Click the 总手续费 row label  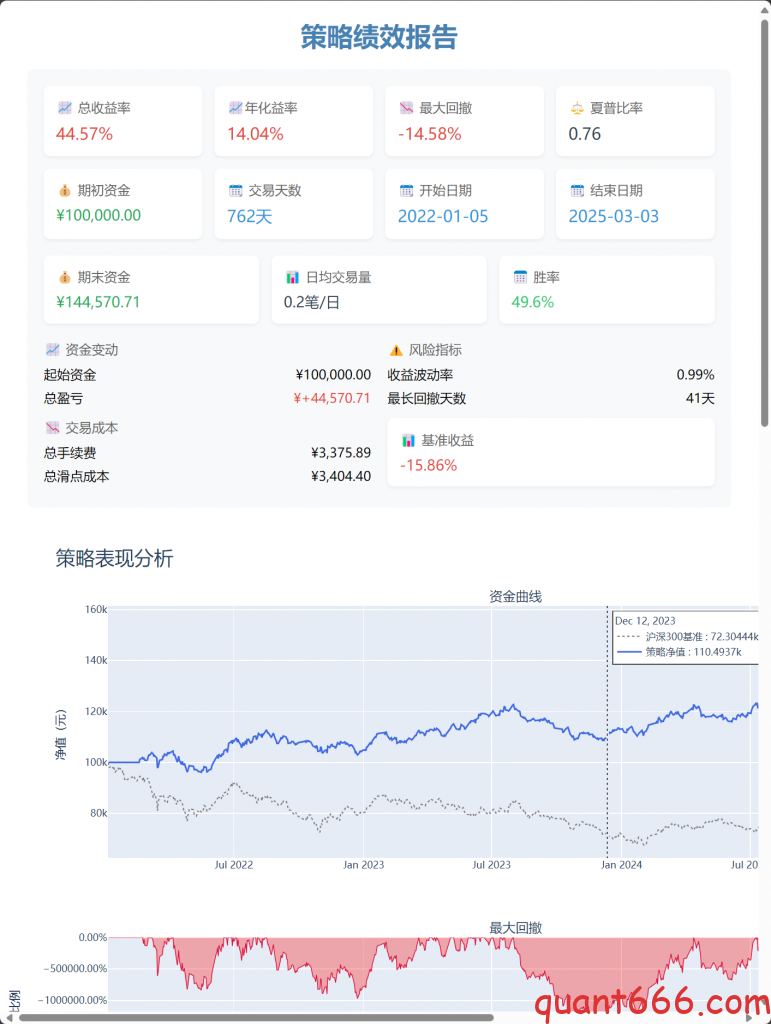click(x=70, y=453)
